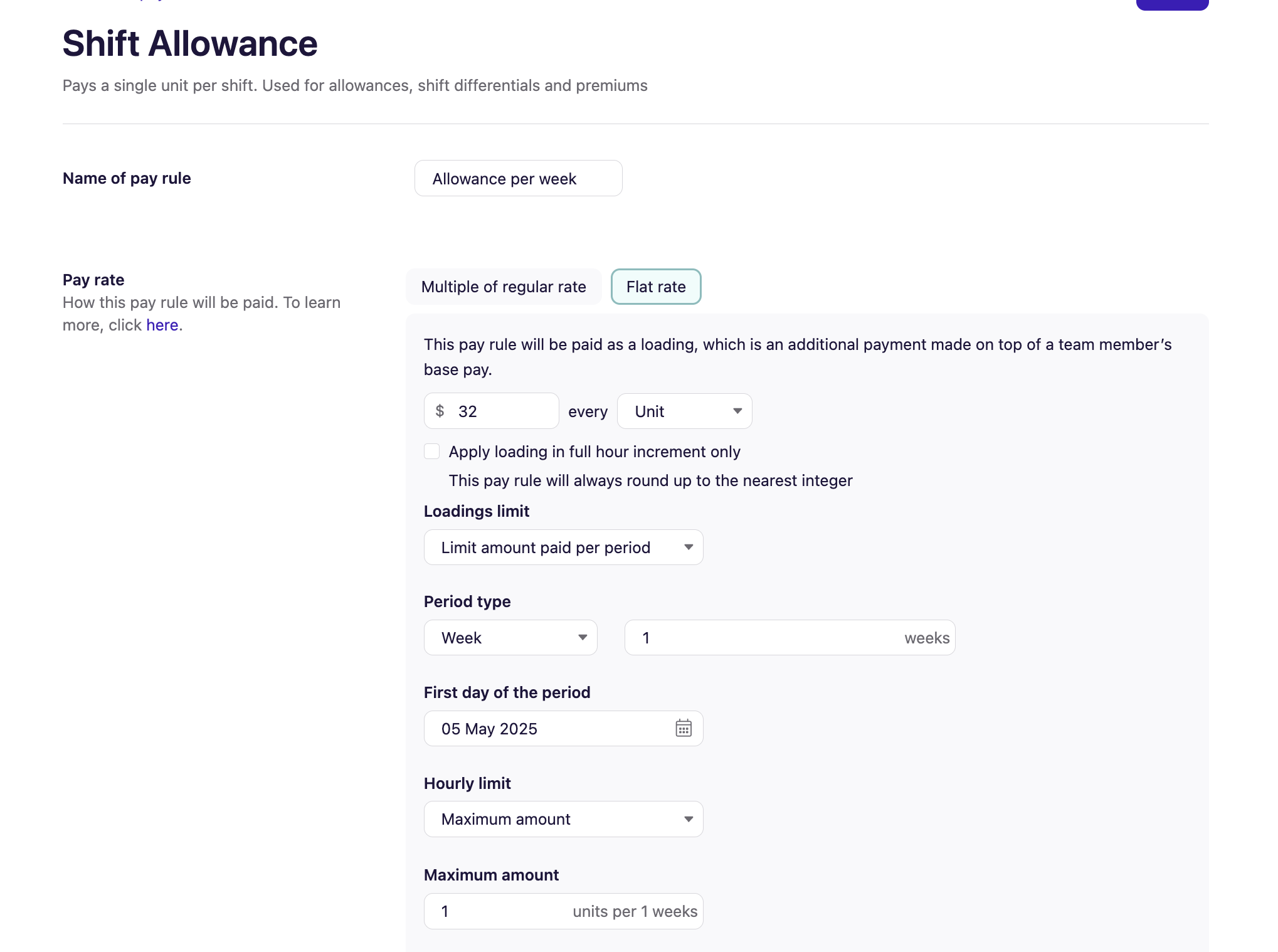Image resolution: width=1278 pixels, height=952 pixels.
Task: Click the Week dropdown arrow
Action: pyautogui.click(x=583, y=638)
